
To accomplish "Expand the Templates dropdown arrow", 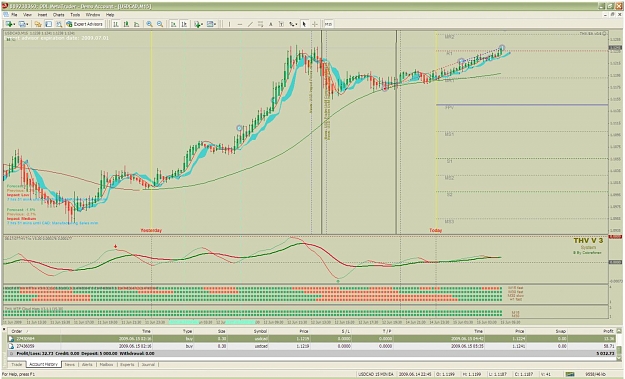I will coord(215,24).
